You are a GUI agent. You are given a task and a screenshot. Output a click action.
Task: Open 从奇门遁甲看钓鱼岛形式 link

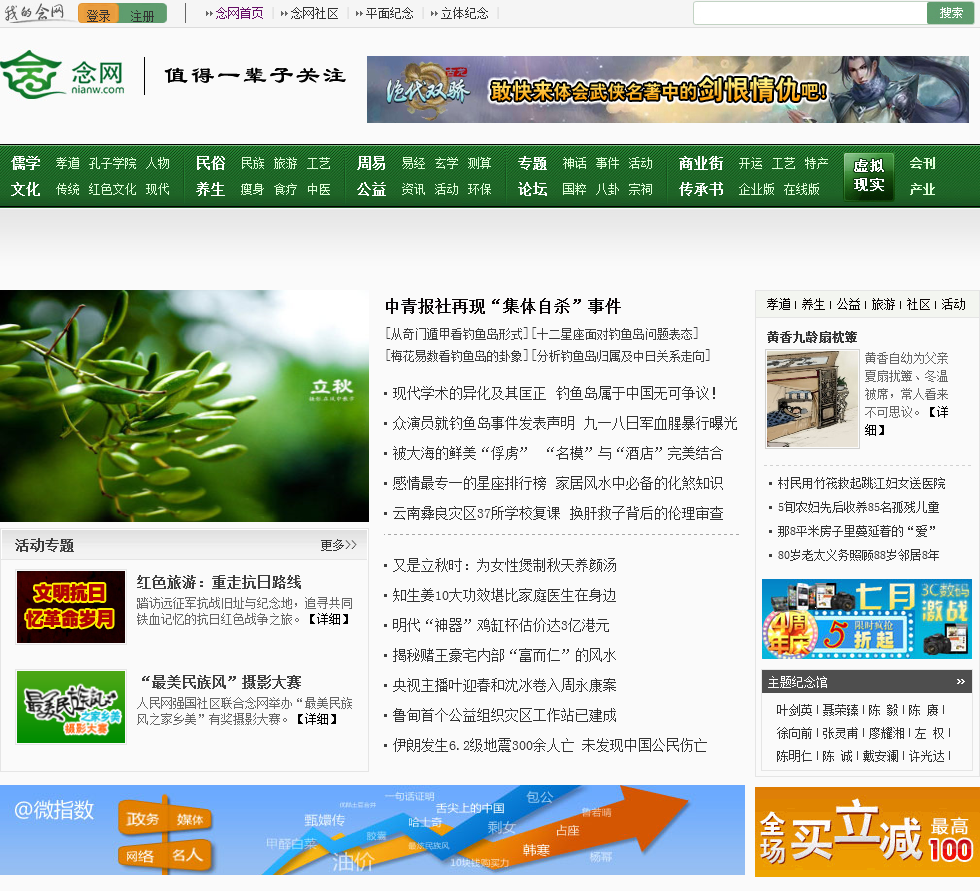click(457, 334)
